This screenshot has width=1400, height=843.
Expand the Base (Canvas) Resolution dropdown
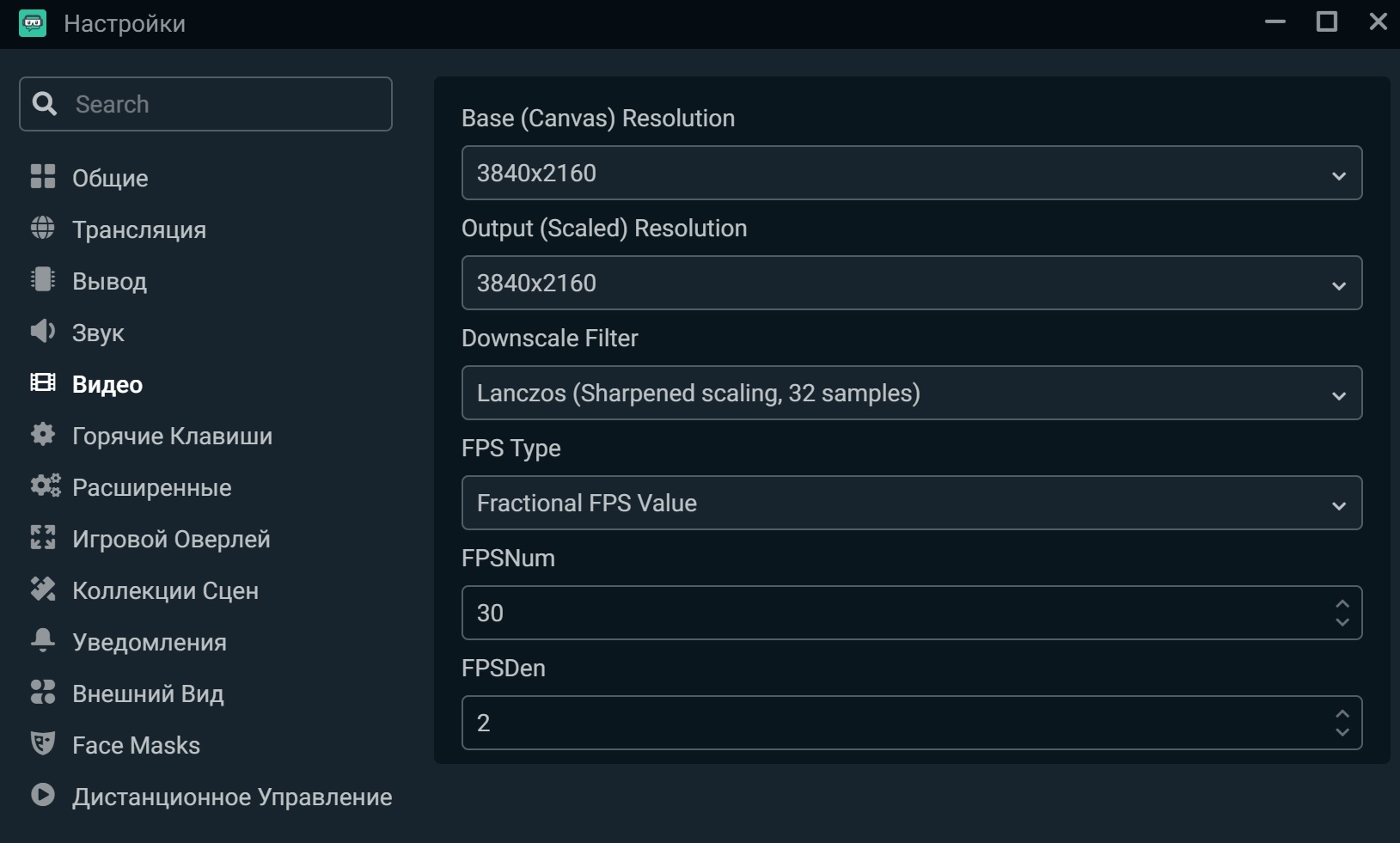tap(912, 173)
